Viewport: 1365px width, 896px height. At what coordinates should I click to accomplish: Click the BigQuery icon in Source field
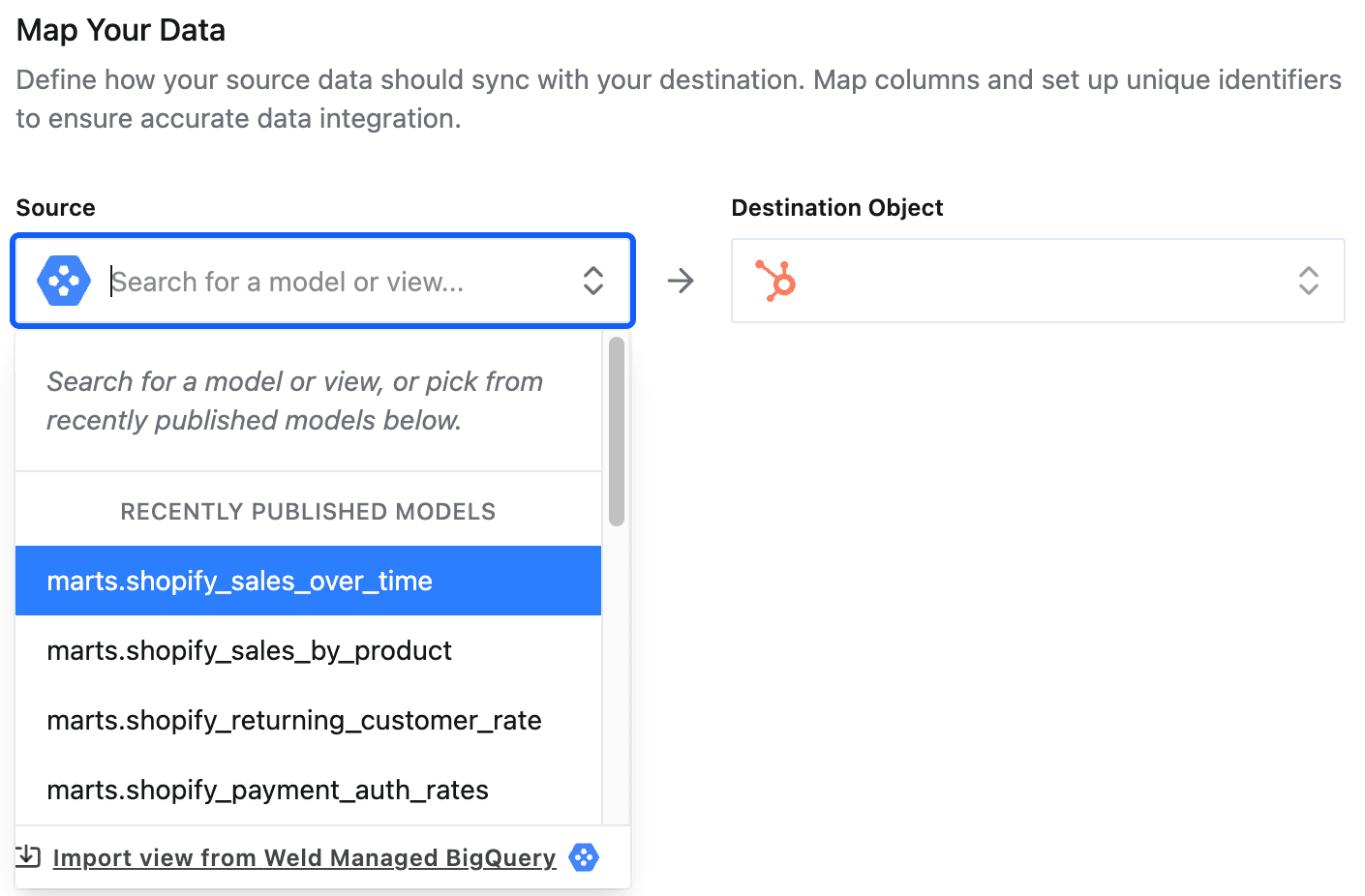(x=64, y=281)
